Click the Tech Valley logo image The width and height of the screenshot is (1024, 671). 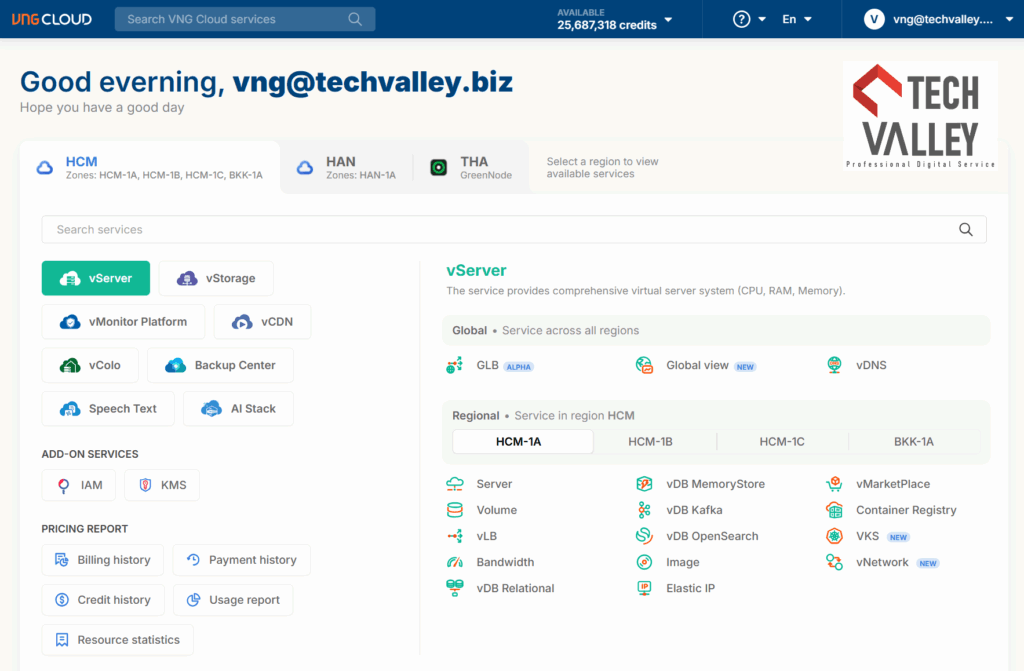920,116
